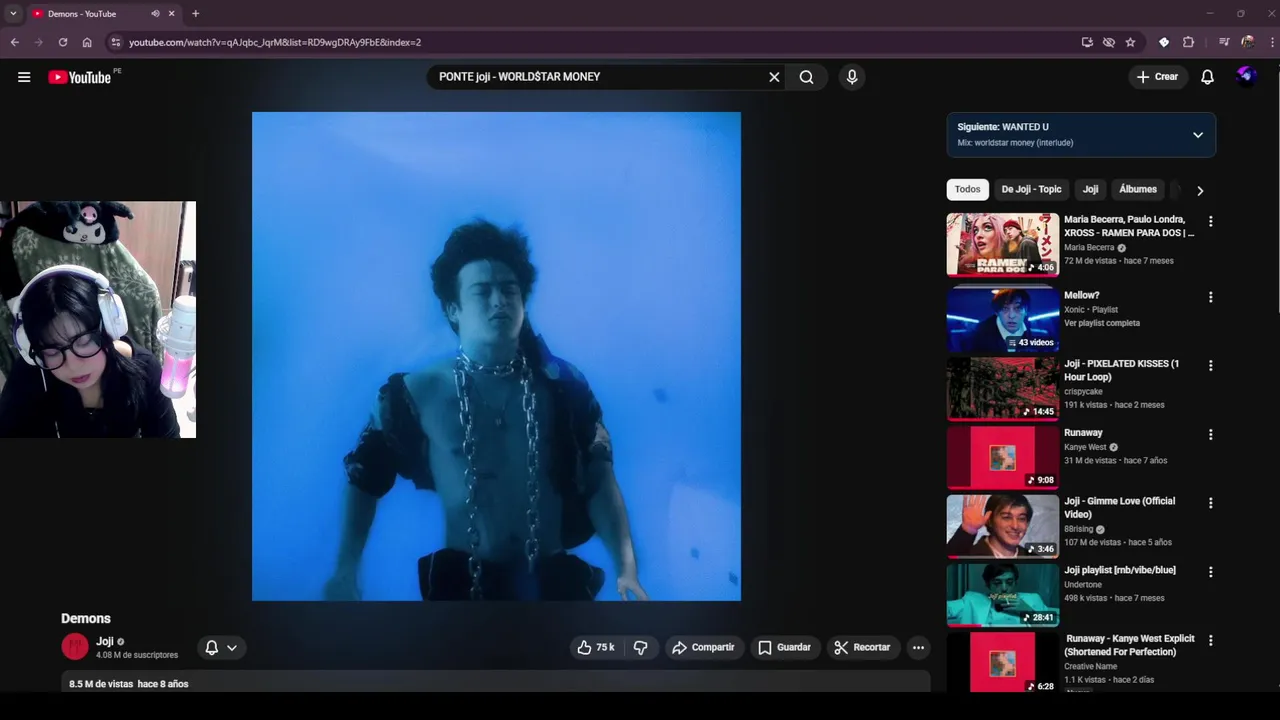
Task: Open options for Mellow? playlist
Action: 1210,297
